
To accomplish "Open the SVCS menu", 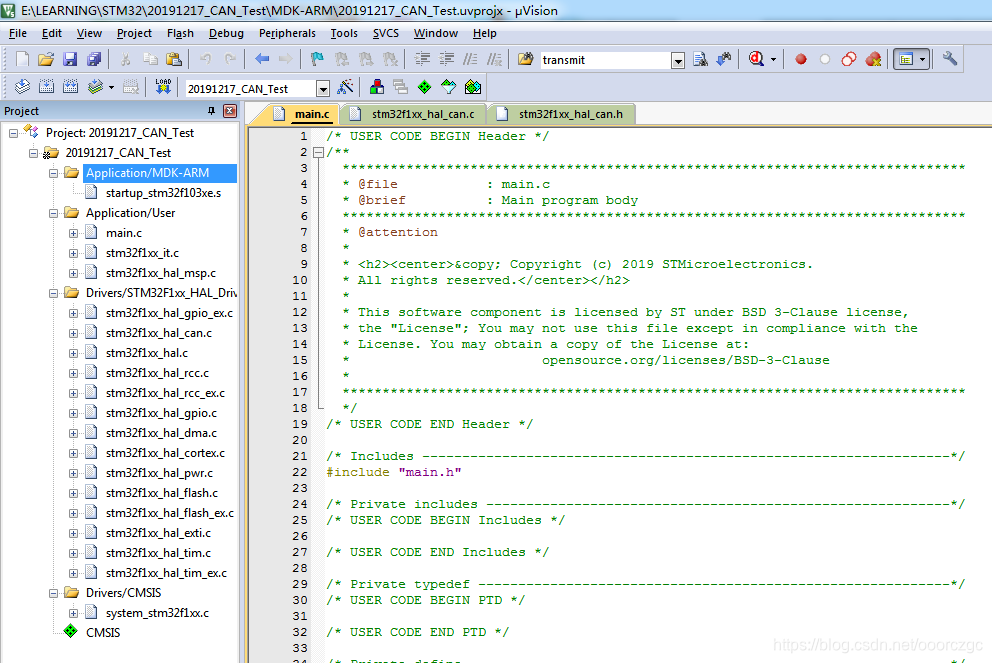I will coord(385,34).
